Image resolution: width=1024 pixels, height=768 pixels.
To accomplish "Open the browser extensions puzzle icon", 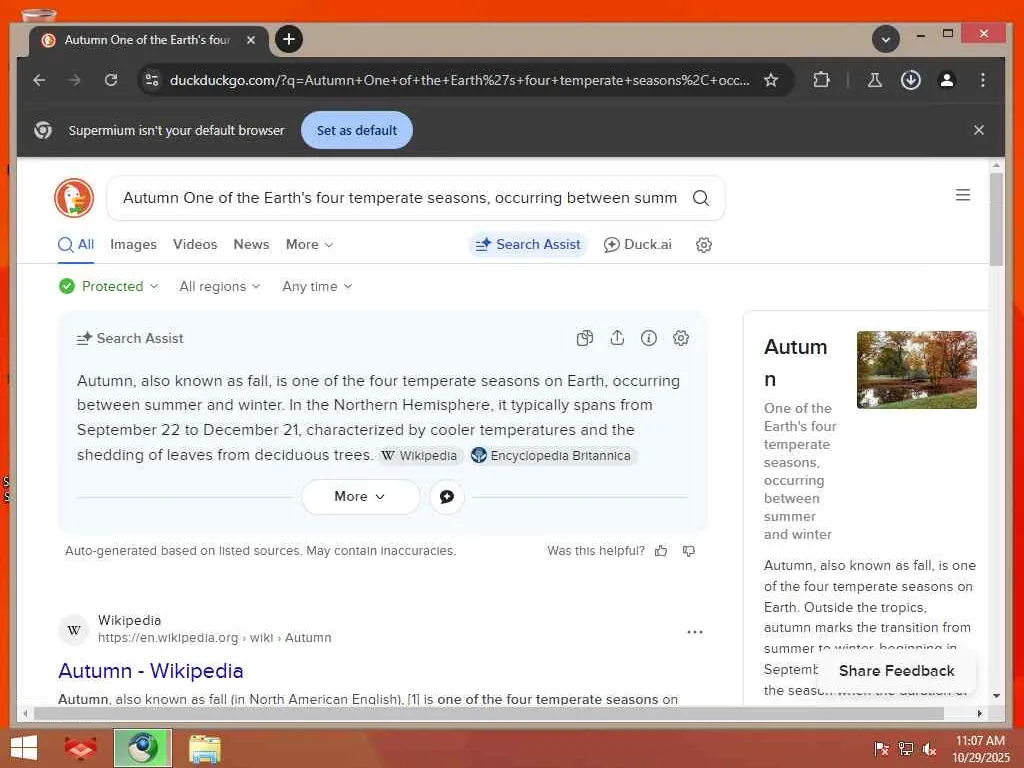I will point(821,80).
